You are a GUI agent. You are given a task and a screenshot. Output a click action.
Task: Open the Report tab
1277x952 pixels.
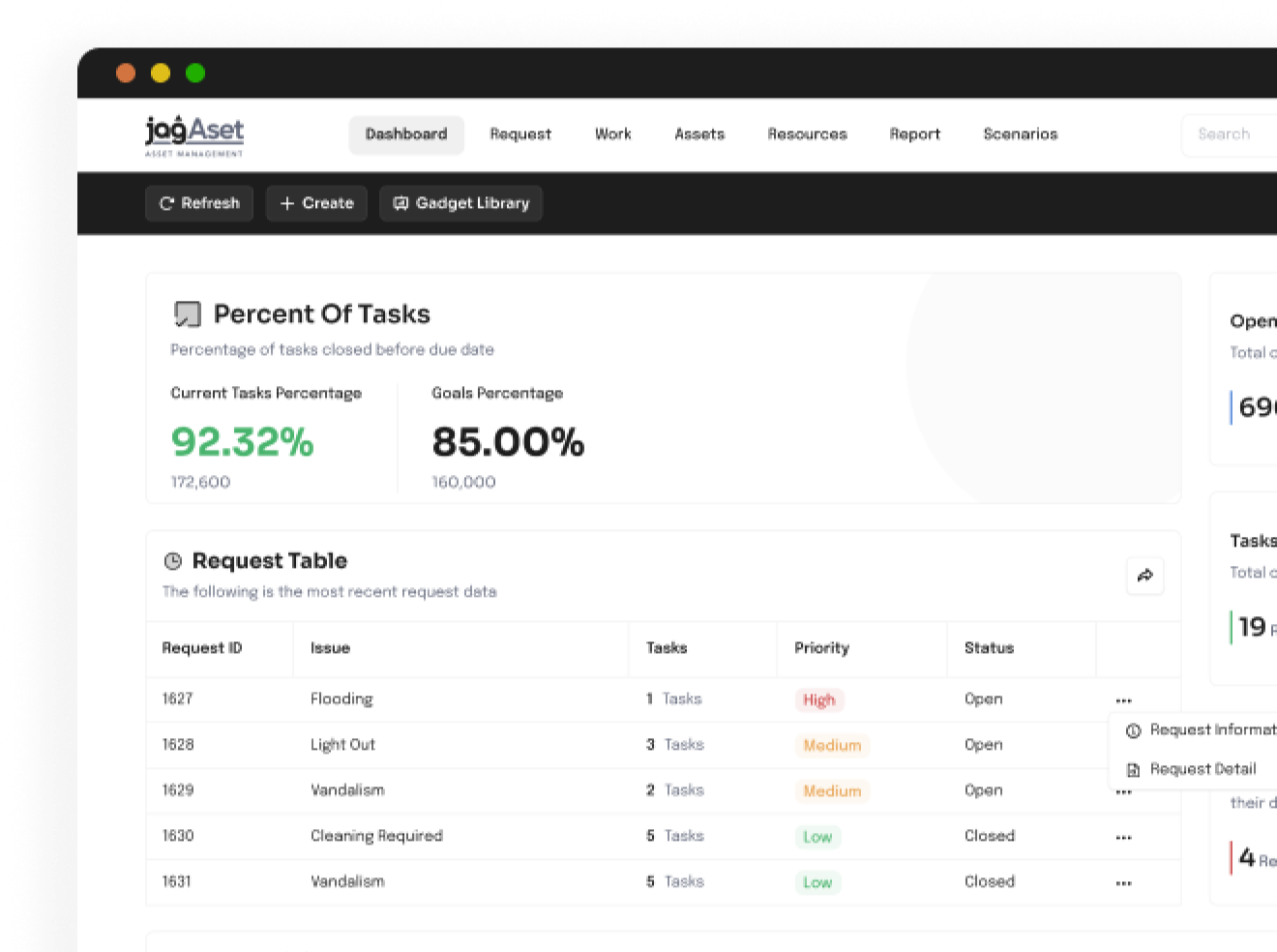click(x=915, y=134)
